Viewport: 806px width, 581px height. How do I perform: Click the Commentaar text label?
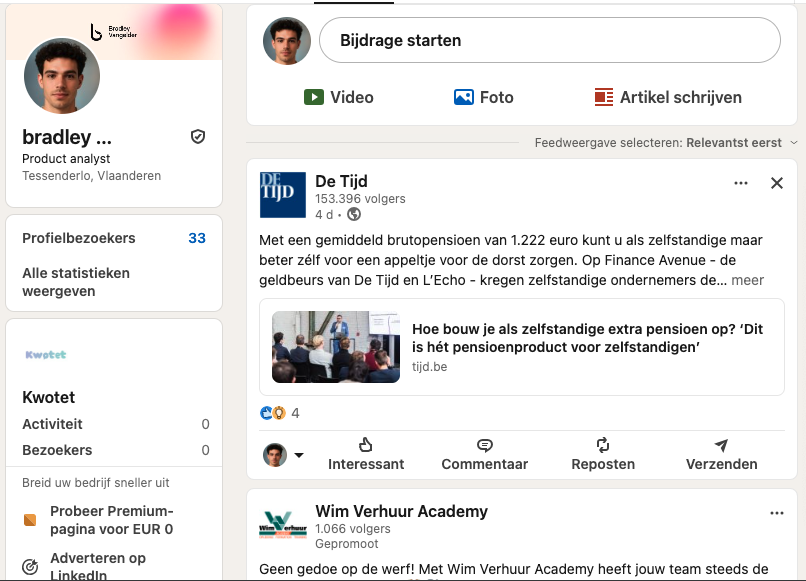coord(485,464)
